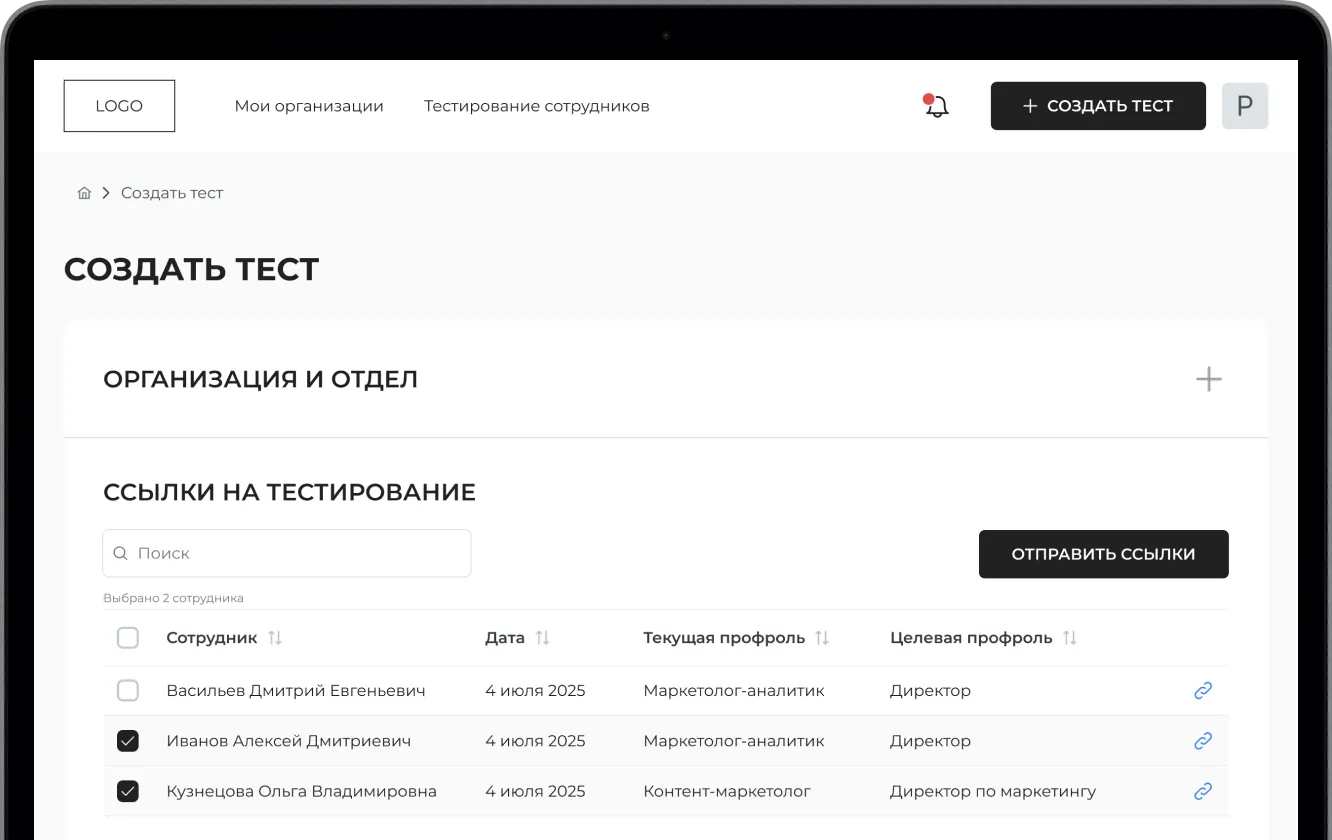Viewport: 1332px width, 840px height.
Task: Expand the Организация и отдел section
Action: click(x=1208, y=379)
